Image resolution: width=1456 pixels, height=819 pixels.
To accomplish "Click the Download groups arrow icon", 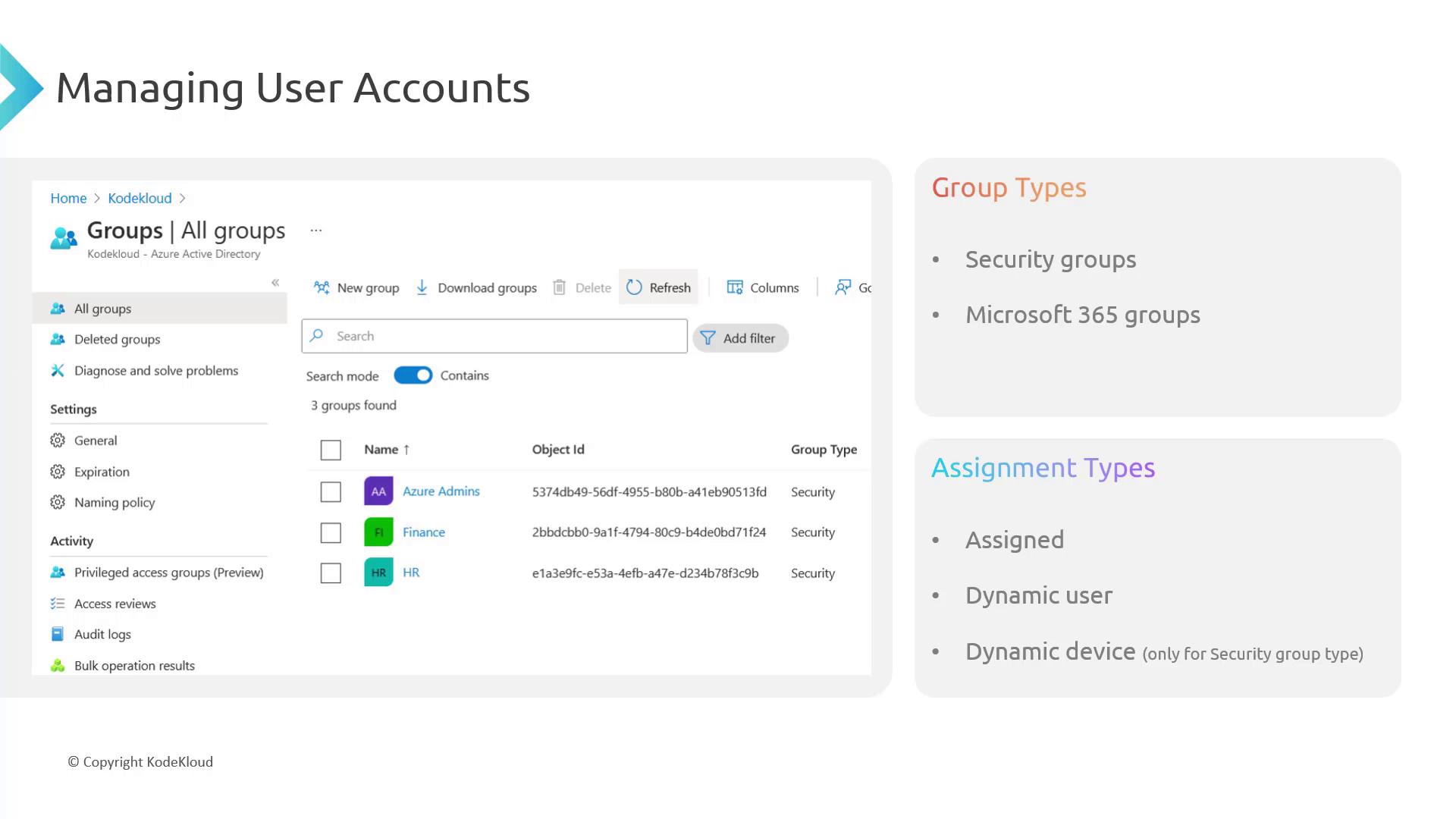I will 422,287.
